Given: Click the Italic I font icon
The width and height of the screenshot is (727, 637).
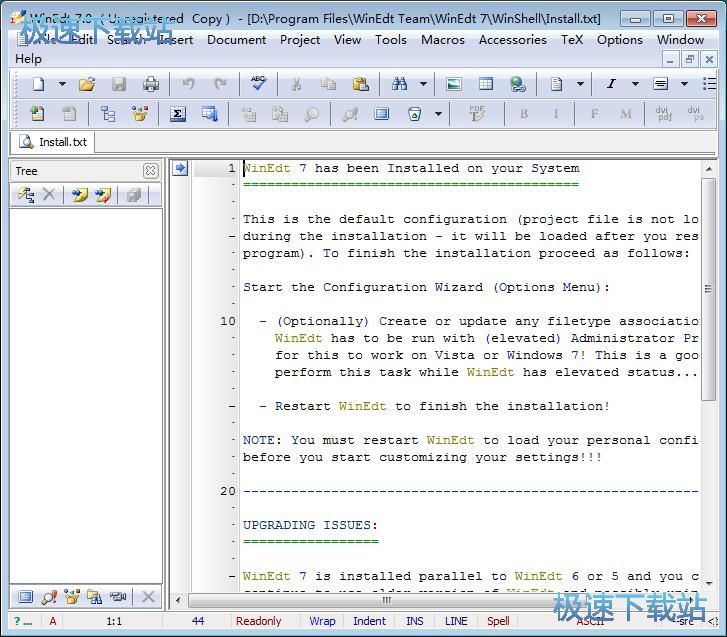Looking at the screenshot, I should 611,84.
